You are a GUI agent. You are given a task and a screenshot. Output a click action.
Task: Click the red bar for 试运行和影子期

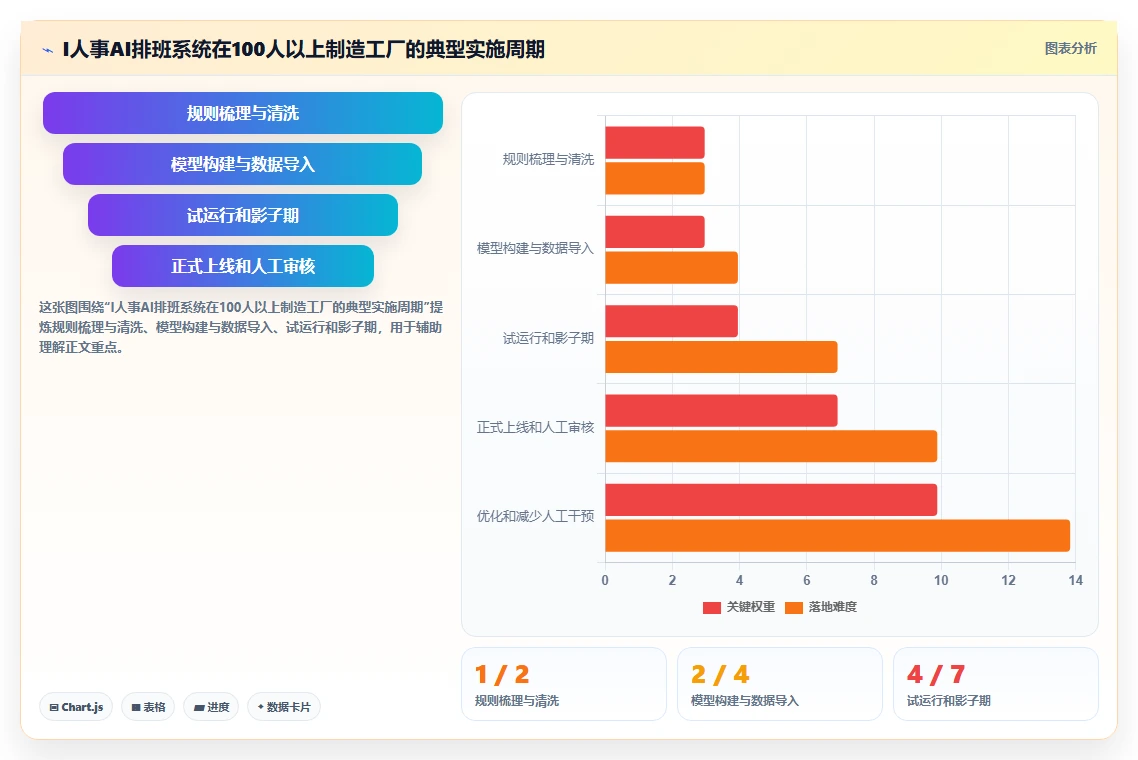click(671, 321)
